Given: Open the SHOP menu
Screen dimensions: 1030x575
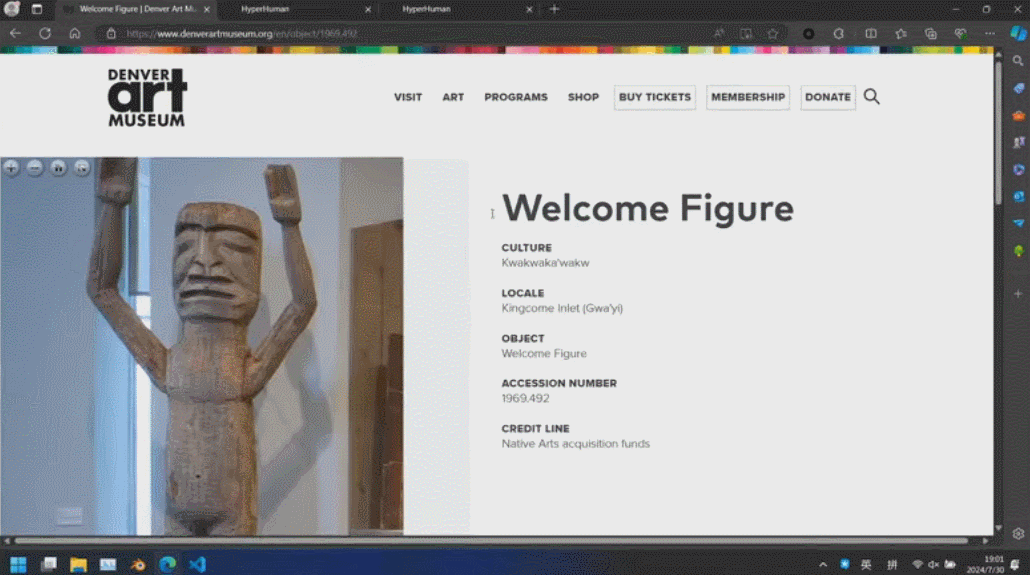Looking at the screenshot, I should point(583,97).
